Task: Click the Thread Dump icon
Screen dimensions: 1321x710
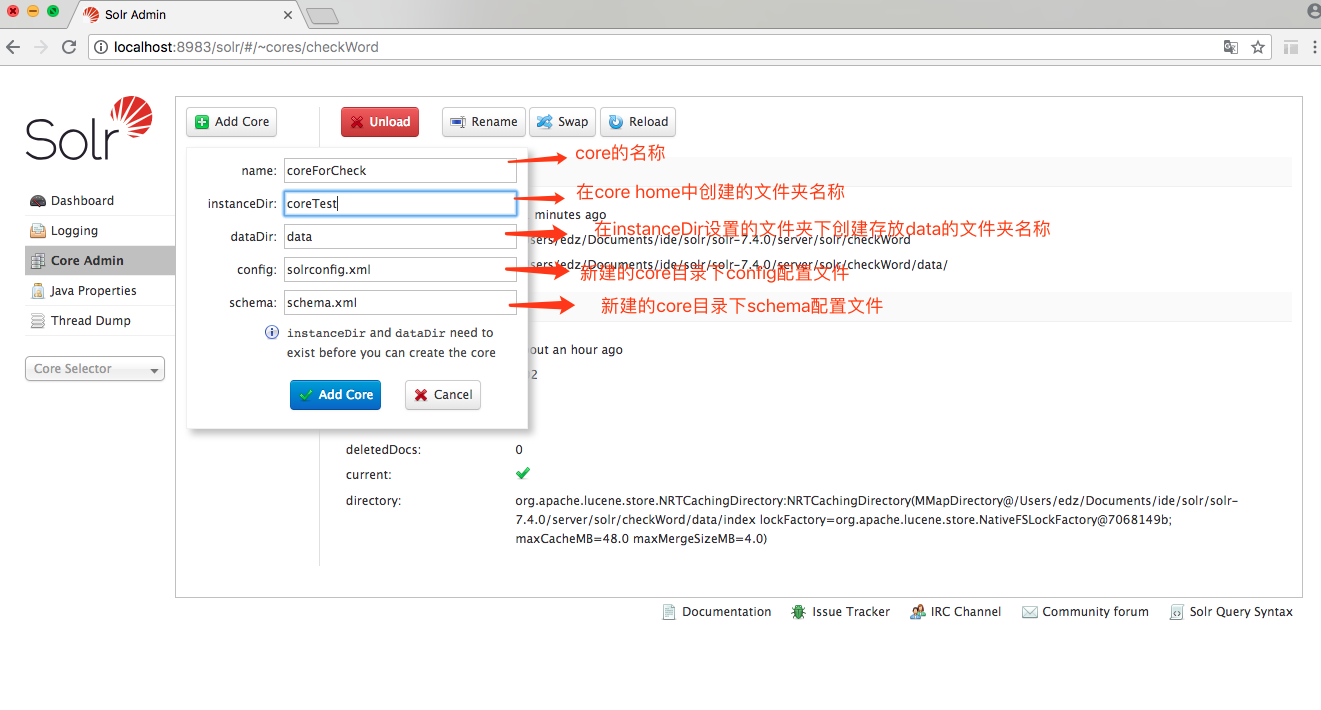Action: pyautogui.click(x=38, y=321)
